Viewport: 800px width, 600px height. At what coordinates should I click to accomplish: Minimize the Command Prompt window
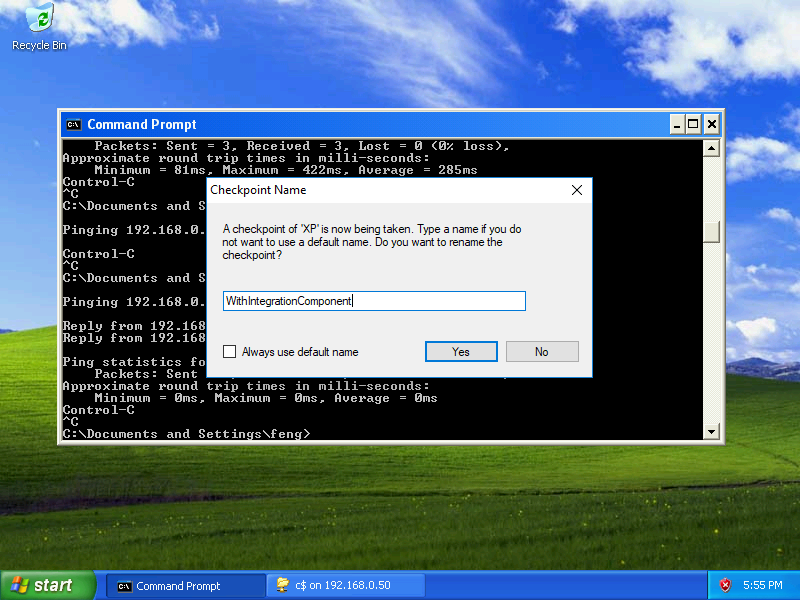click(675, 124)
